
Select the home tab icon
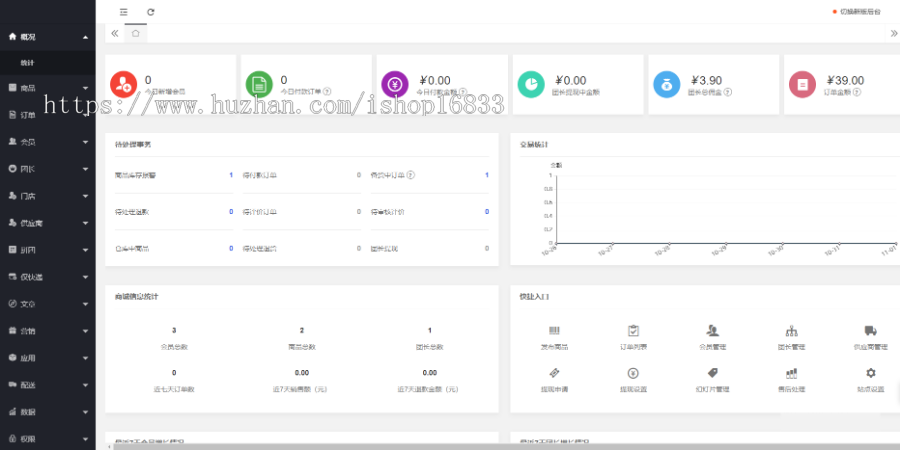point(135,33)
